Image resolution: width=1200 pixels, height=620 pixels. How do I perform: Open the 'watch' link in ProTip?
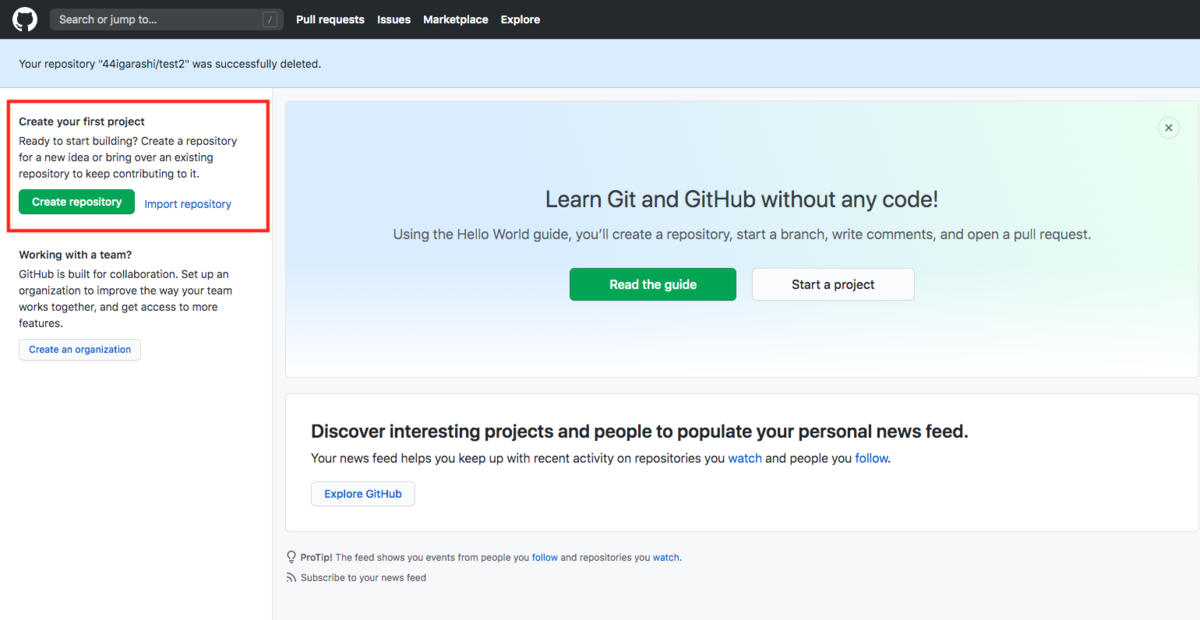(667, 557)
